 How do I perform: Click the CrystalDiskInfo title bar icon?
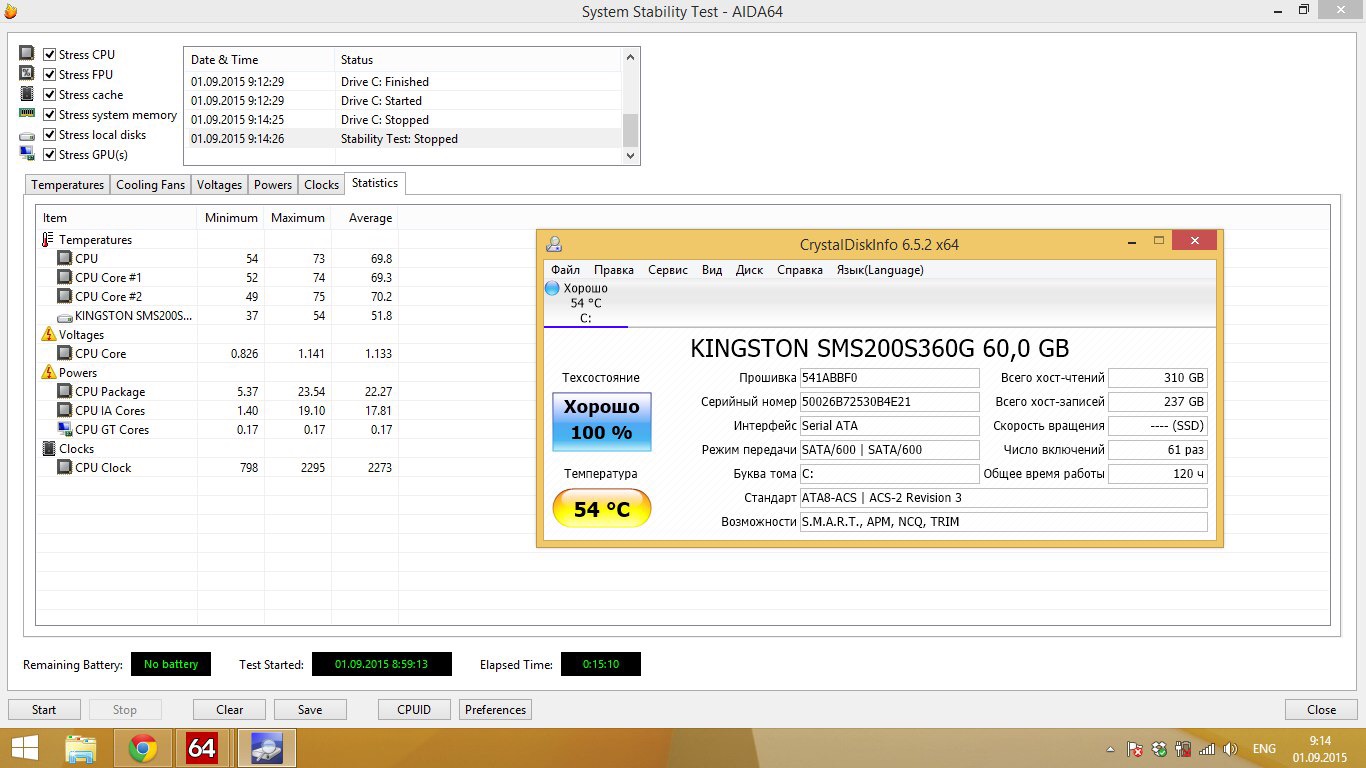(x=553, y=243)
